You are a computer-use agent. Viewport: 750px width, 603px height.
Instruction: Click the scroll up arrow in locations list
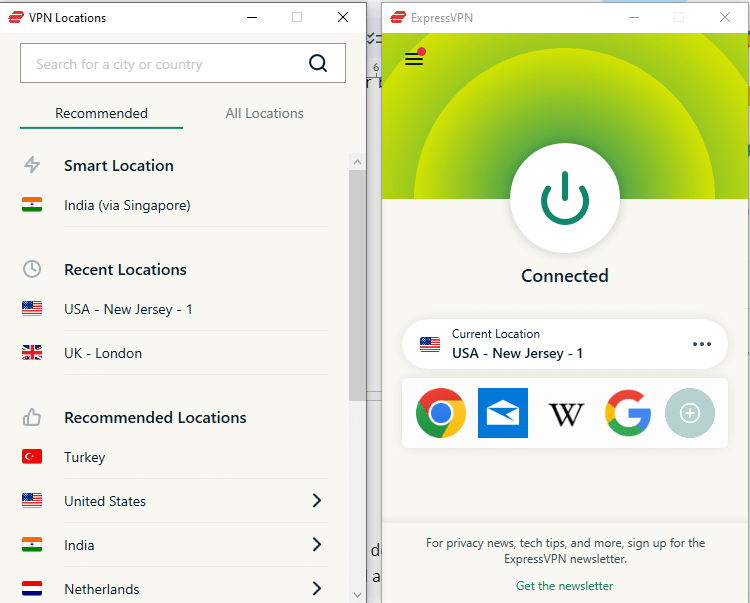357,162
